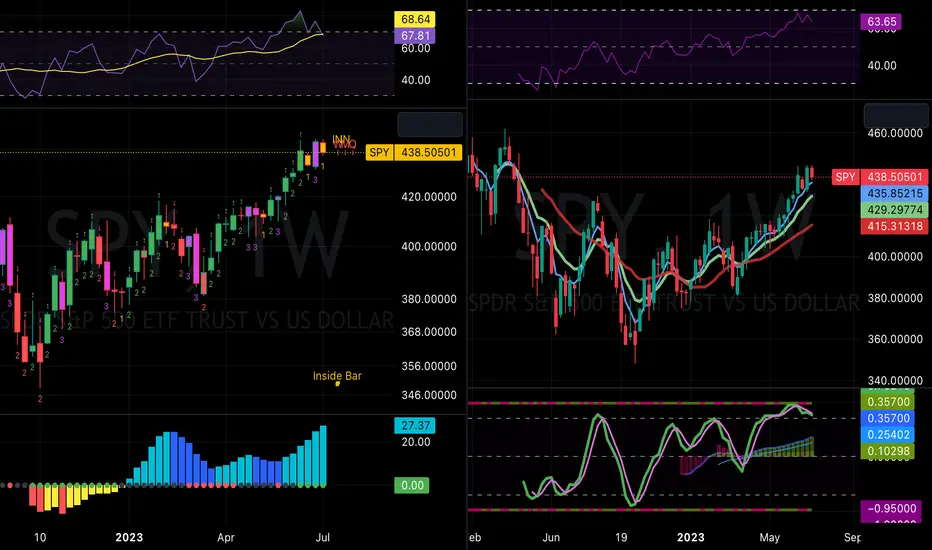
Task: Select 356.00000 on the price axis
Action: coord(429,366)
